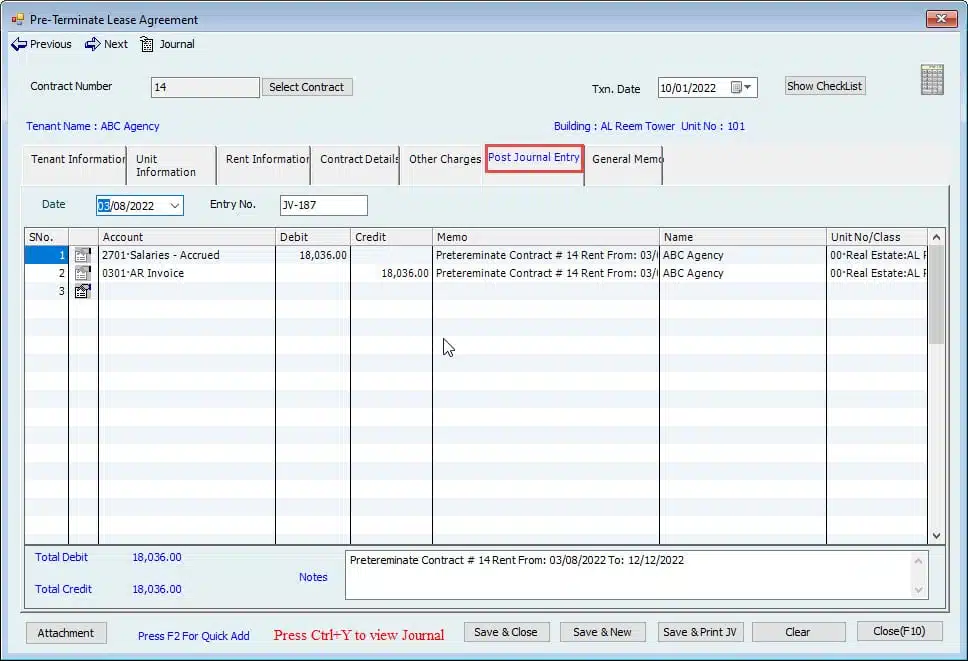Click Save & New button
968x661 pixels.
[603, 632]
